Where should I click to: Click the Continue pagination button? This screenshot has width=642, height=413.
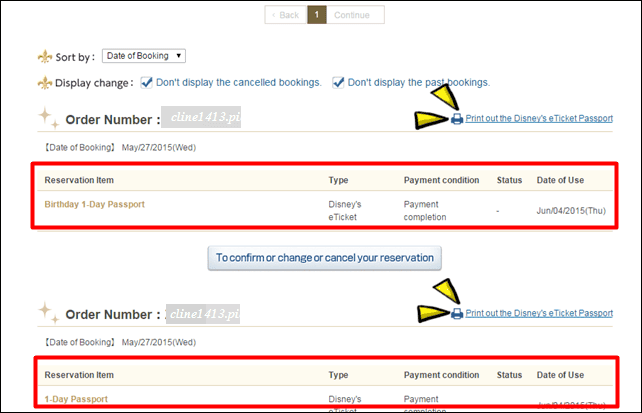point(355,15)
